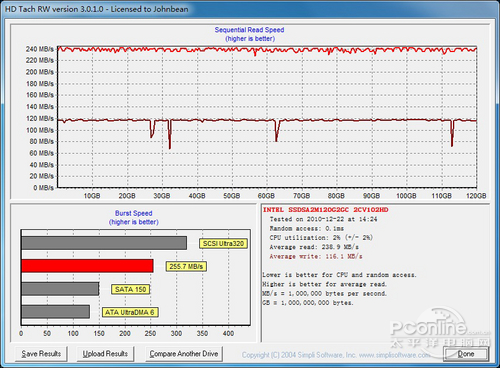Click the Copyright 2004 Simpli Software text

[x=337, y=355]
